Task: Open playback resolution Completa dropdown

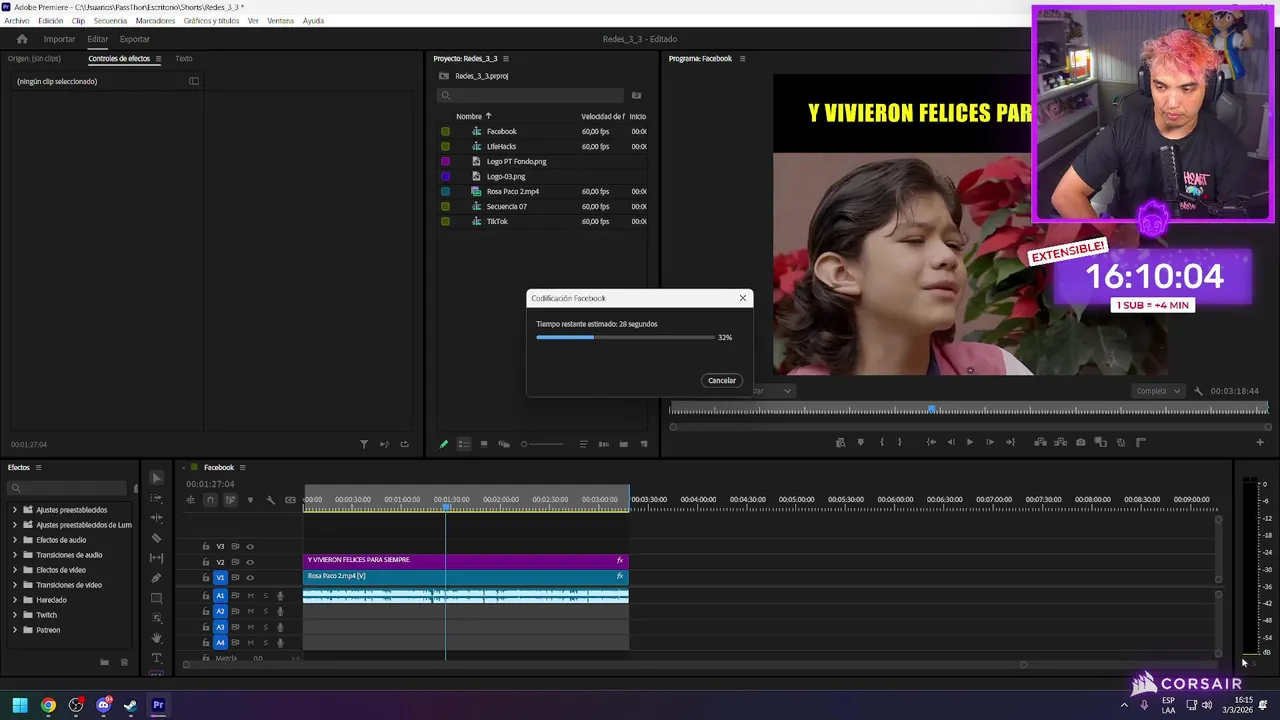Action: point(1158,391)
